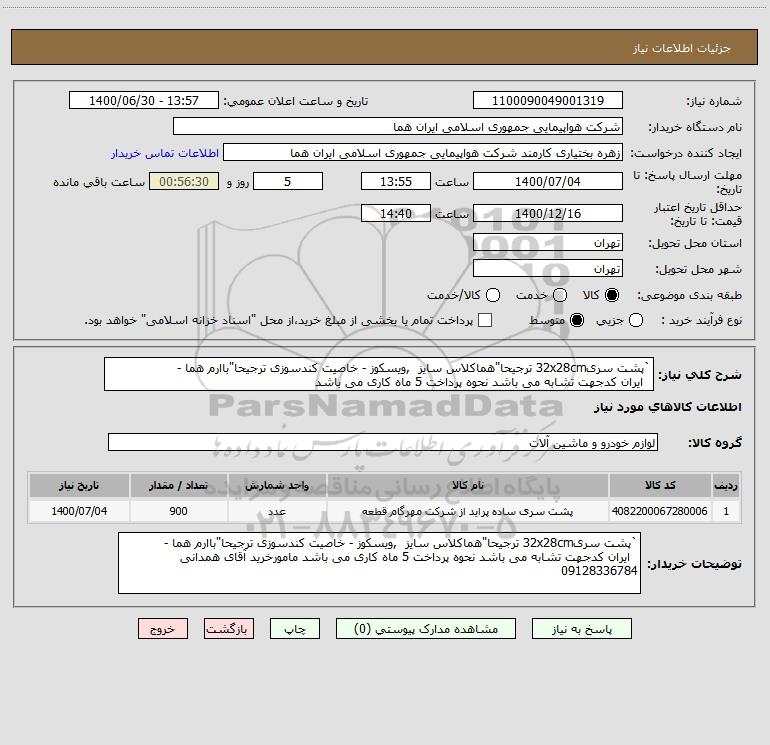Click the buyer organization name field
This screenshot has width=770, height=745.
click(398, 127)
